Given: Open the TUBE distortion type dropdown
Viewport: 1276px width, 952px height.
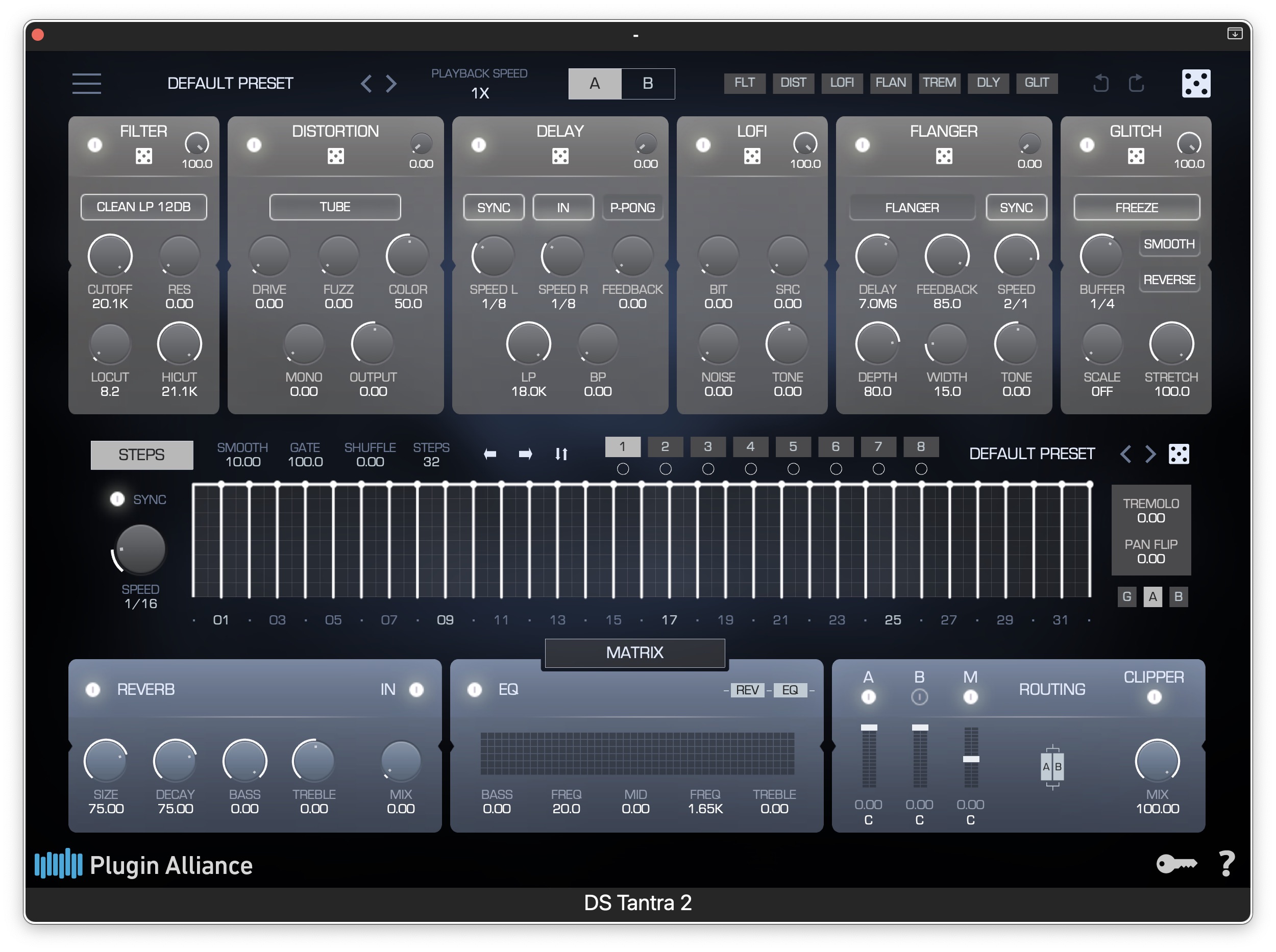Looking at the screenshot, I should 335,207.
